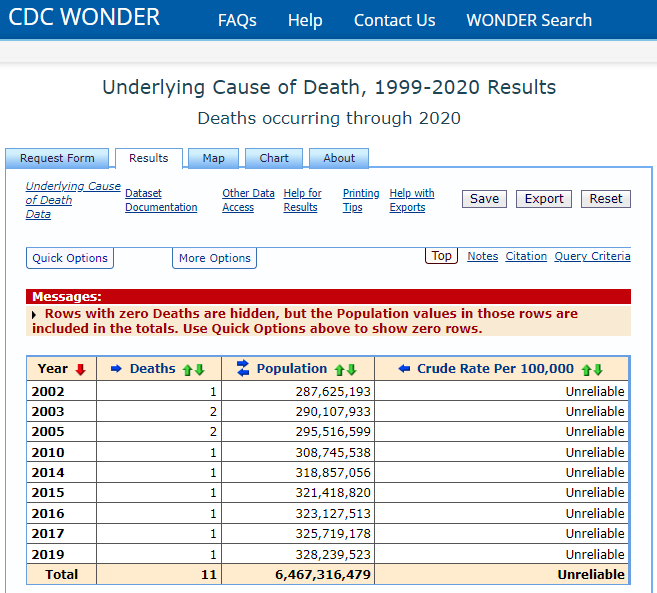Open Other Data Access link
The image size is (657, 593).
(248, 200)
